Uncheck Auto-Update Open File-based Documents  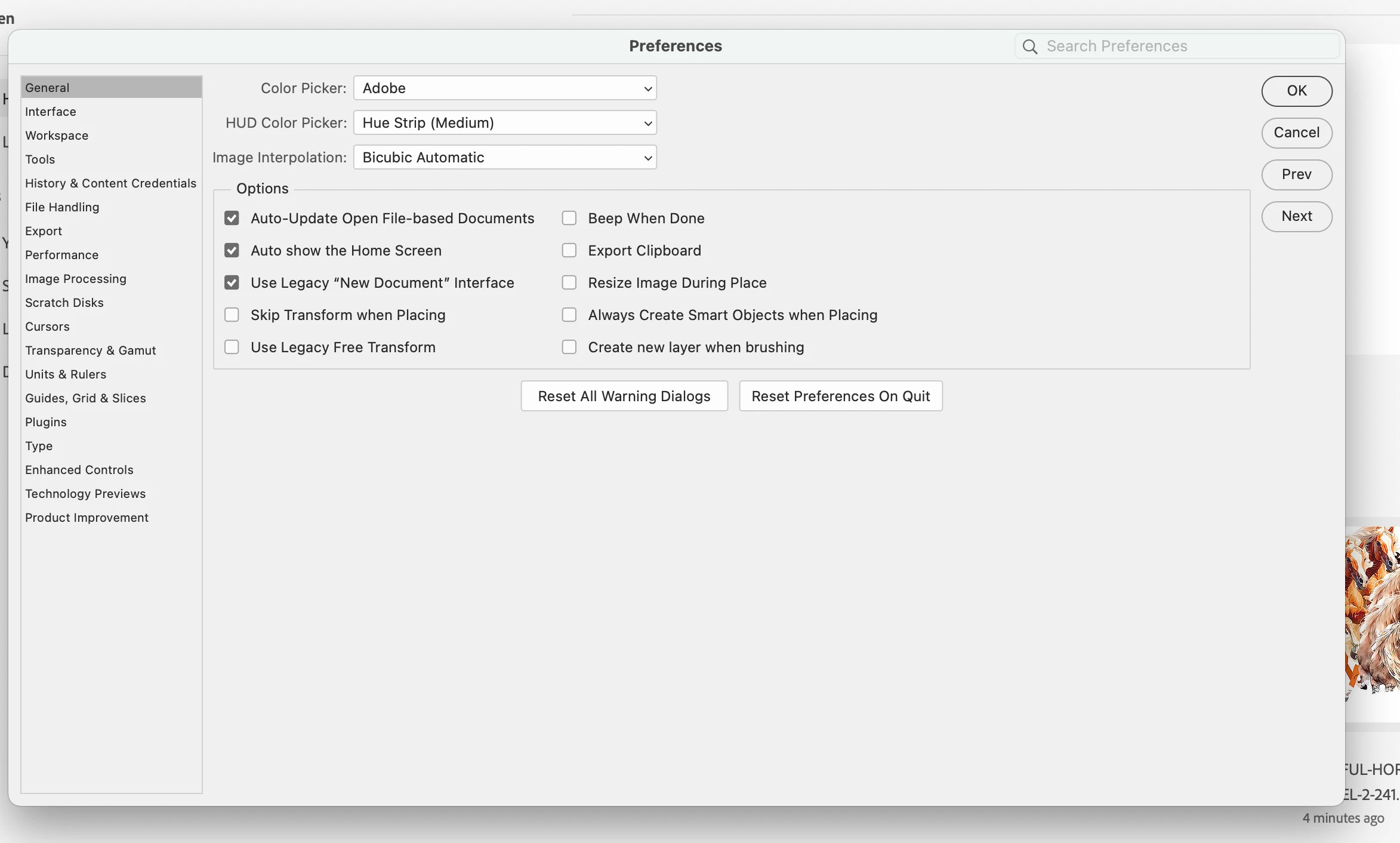[232, 219]
